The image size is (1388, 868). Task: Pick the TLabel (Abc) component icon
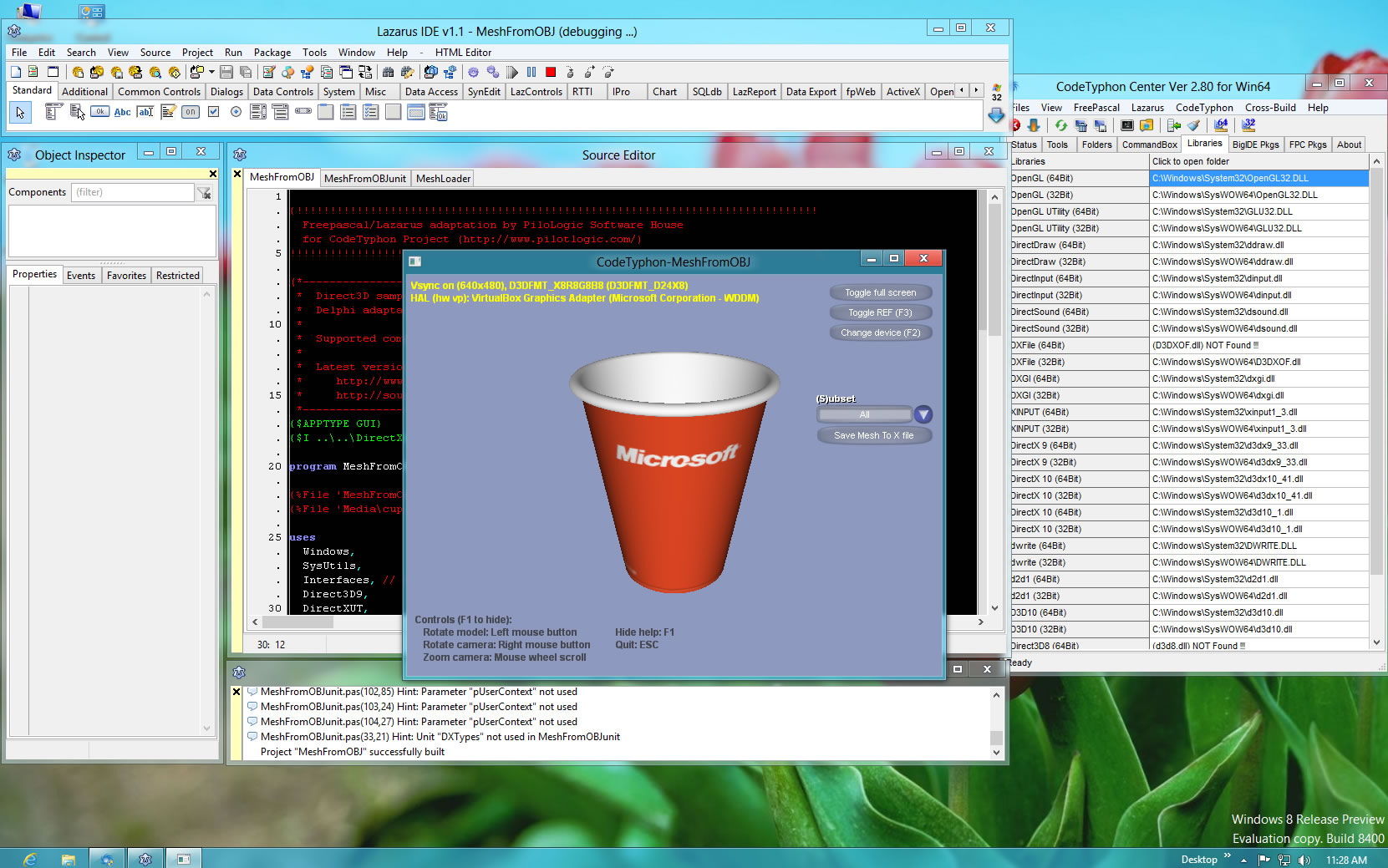pyautogui.click(x=123, y=112)
